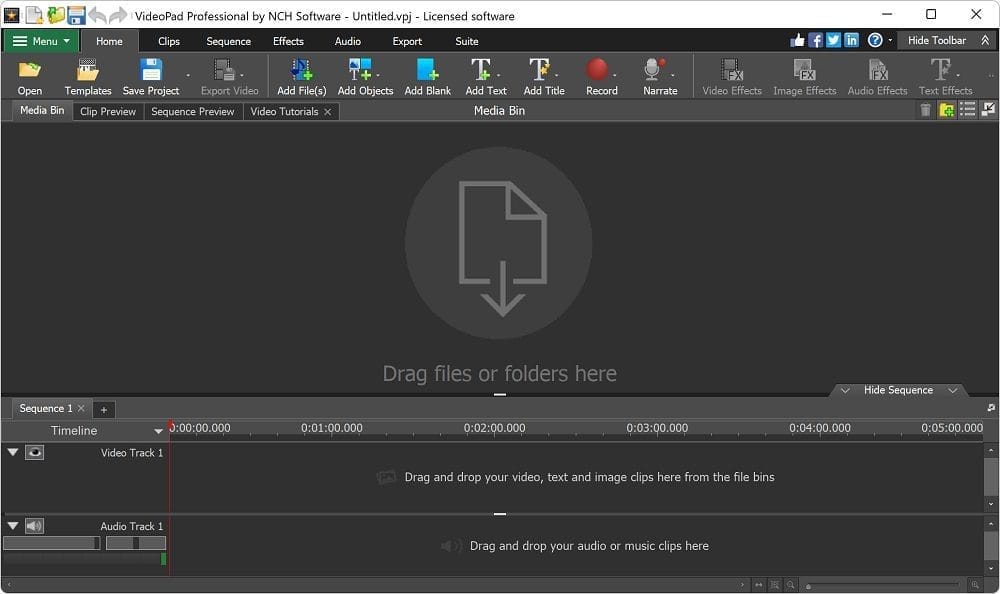Viewport: 1000px width, 594px height.
Task: Click the timeline zoom out magnifier
Action: click(x=791, y=584)
